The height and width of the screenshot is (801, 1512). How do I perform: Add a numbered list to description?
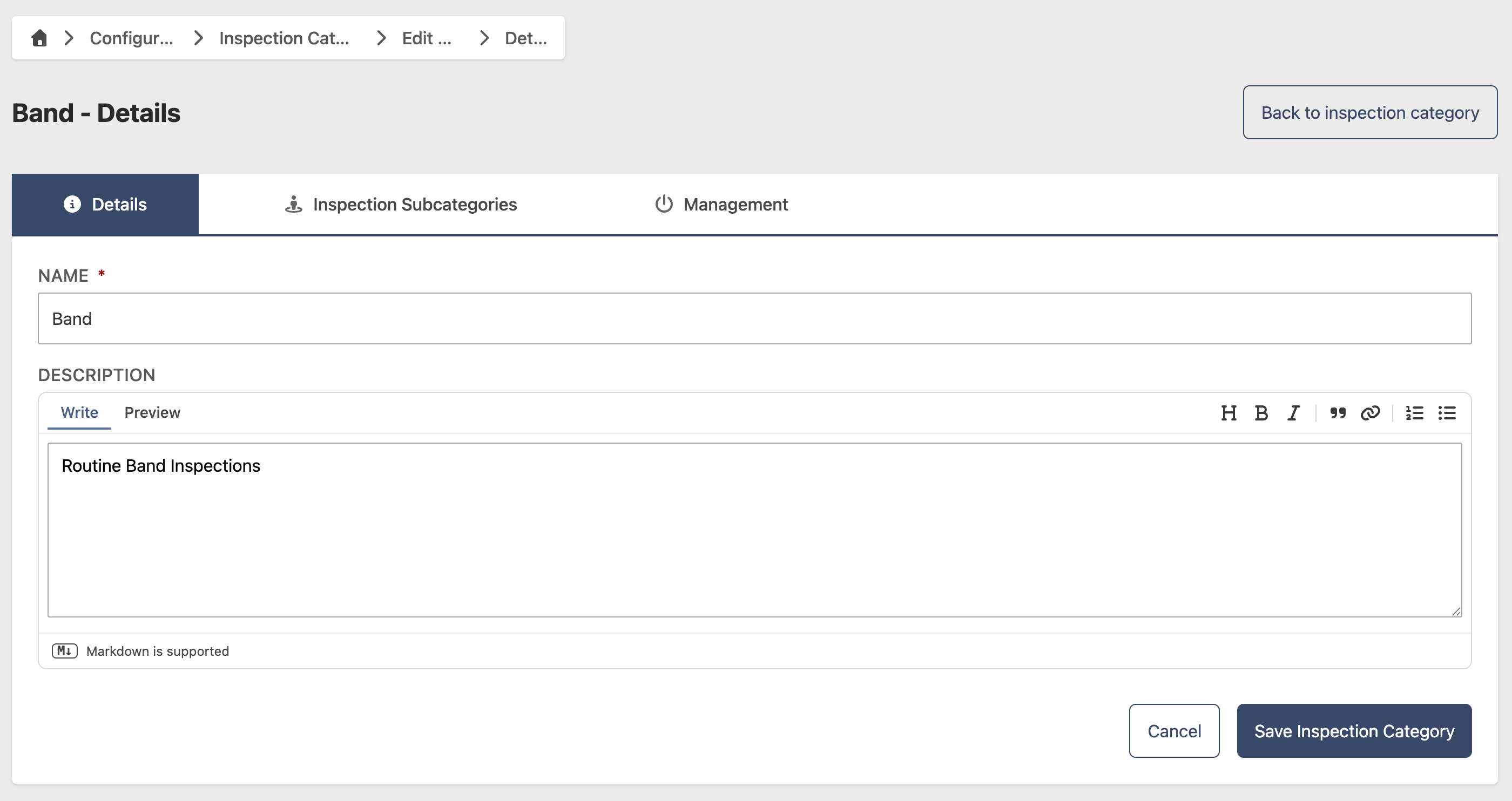(1415, 413)
